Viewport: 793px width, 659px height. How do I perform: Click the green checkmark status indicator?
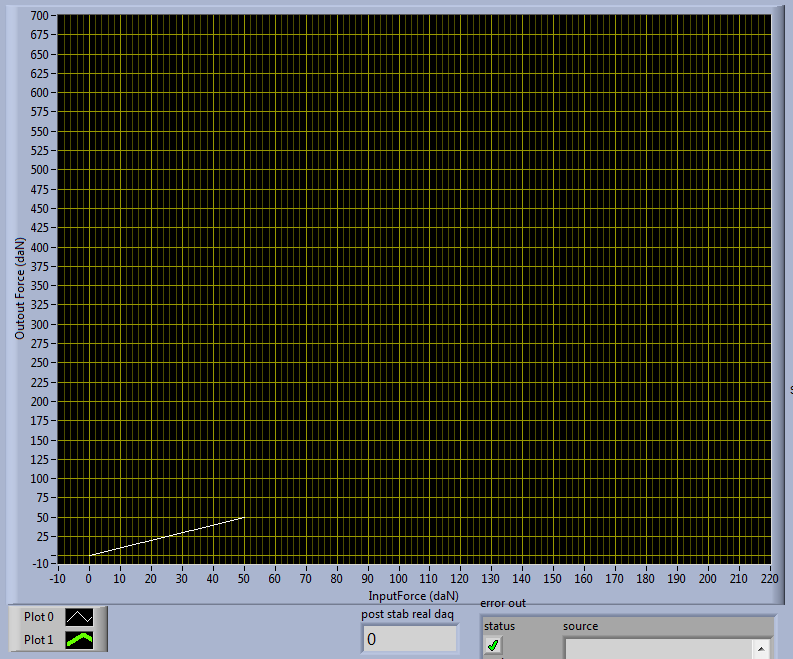tap(493, 646)
